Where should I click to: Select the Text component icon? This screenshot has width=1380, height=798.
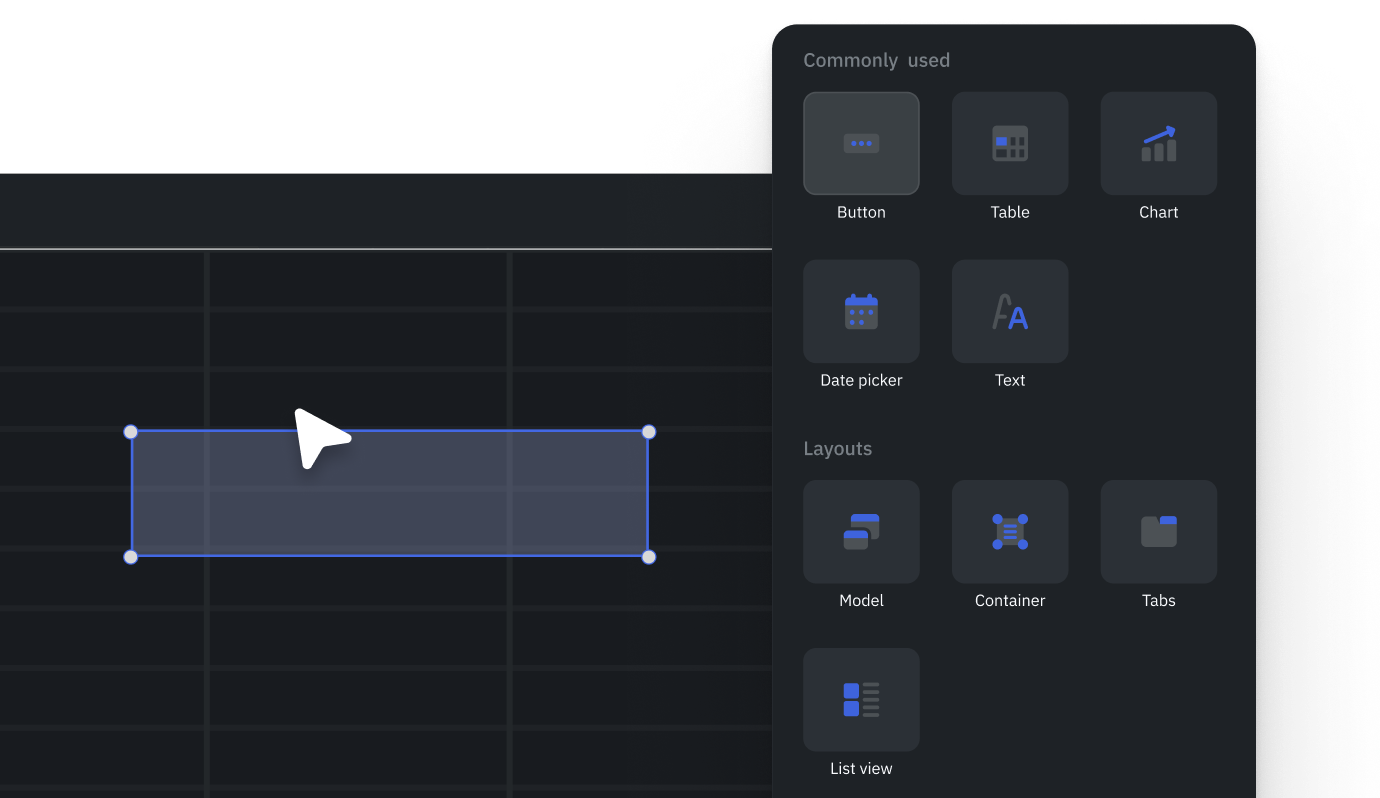(x=1009, y=312)
